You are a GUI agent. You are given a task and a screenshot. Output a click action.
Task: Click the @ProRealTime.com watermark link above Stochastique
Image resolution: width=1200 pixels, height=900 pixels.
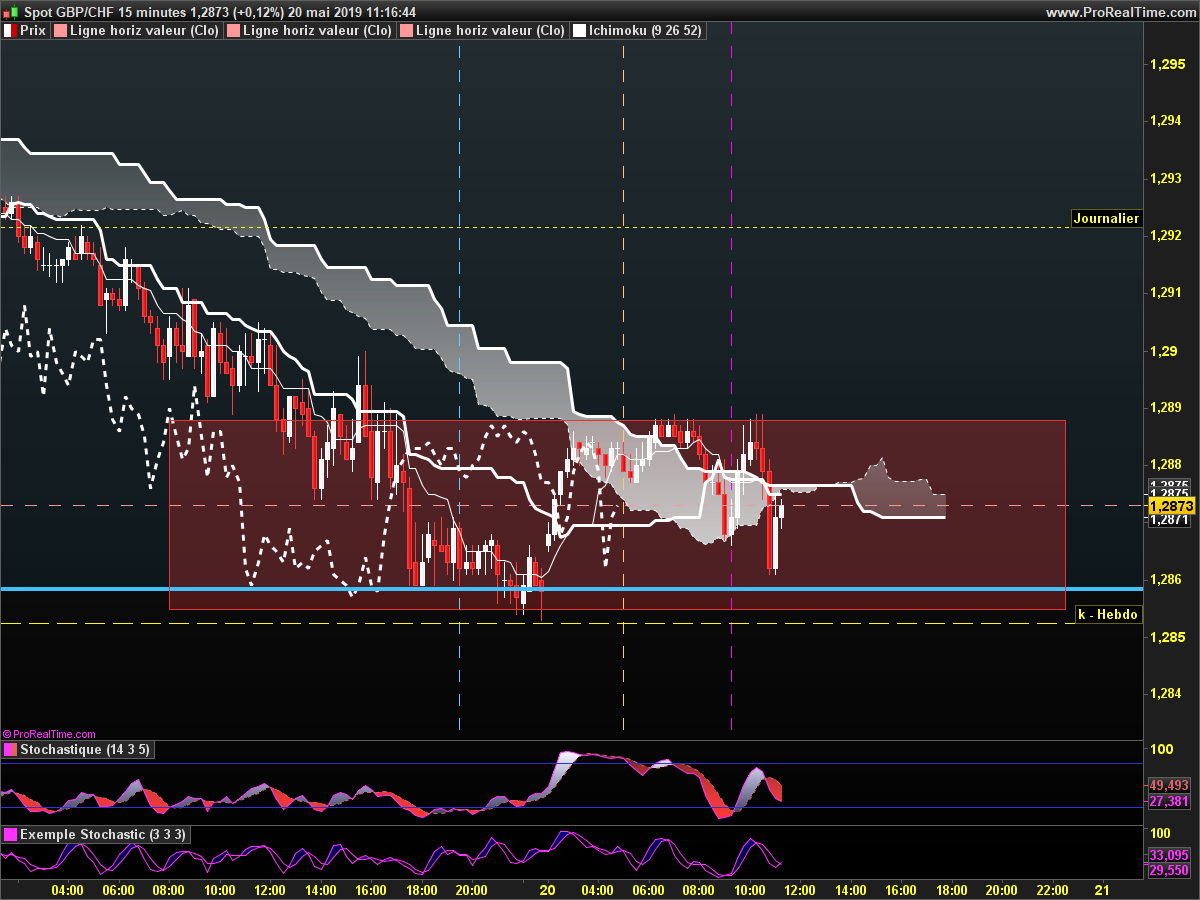point(49,734)
